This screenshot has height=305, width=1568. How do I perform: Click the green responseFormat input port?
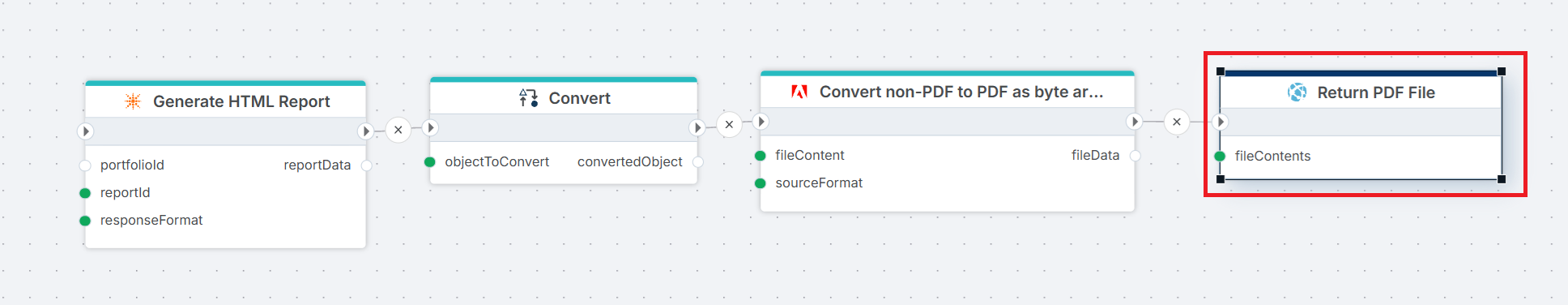[85, 221]
